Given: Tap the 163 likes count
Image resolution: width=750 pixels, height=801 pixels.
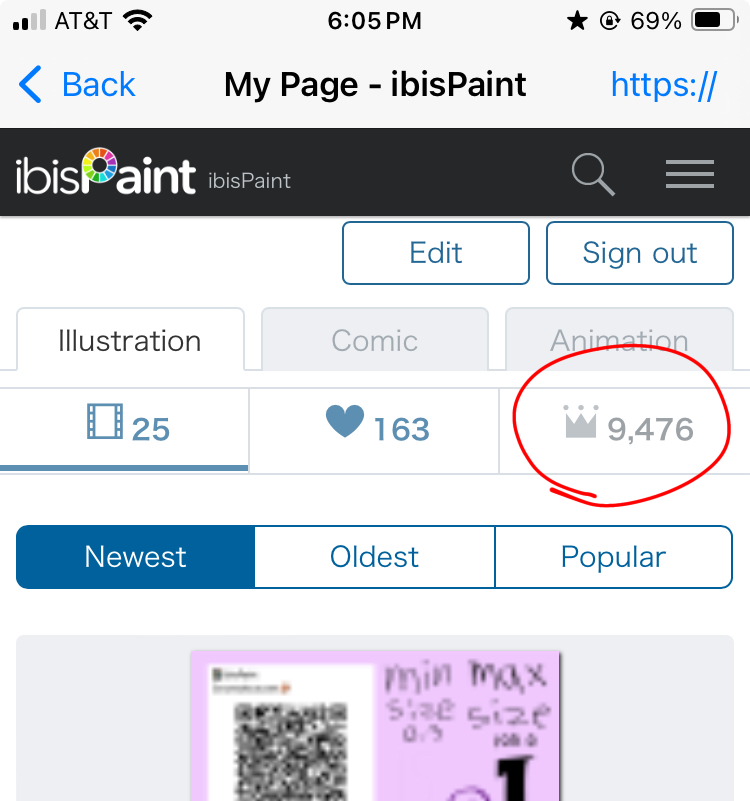Looking at the screenshot, I should [x=401, y=430].
